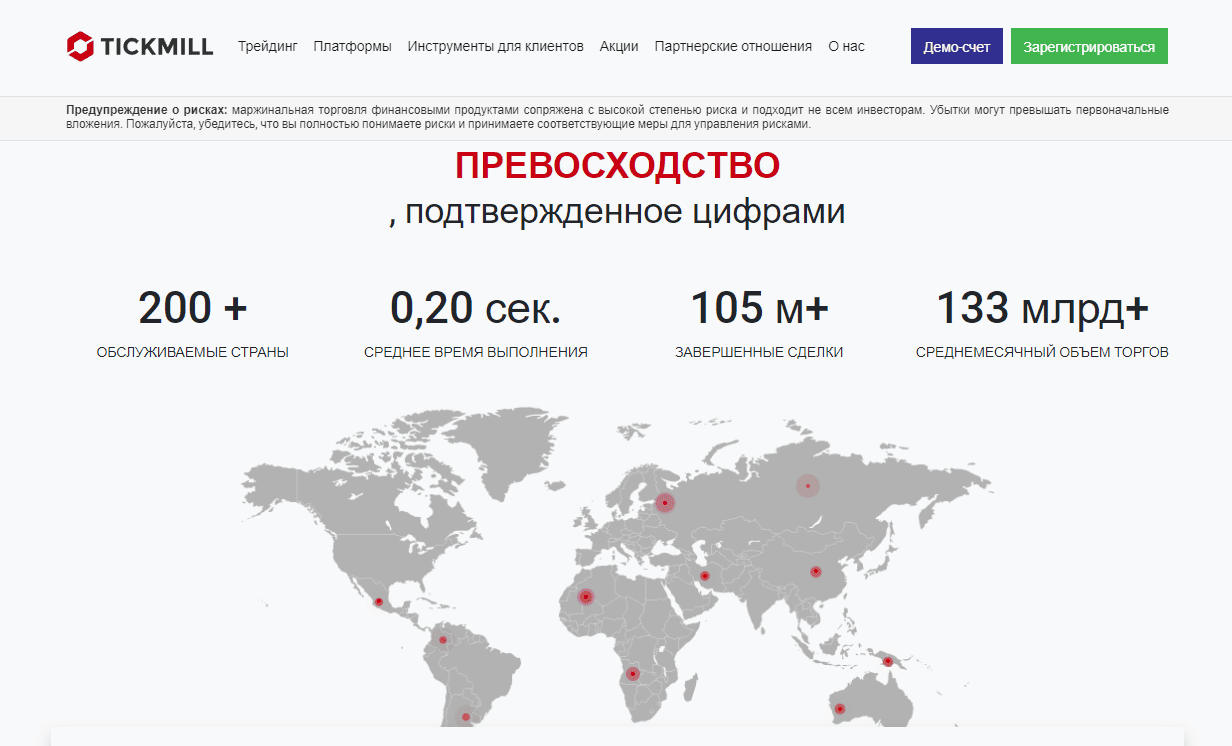Click the Демо-счет button
This screenshot has width=1232, height=746.
[x=957, y=47]
